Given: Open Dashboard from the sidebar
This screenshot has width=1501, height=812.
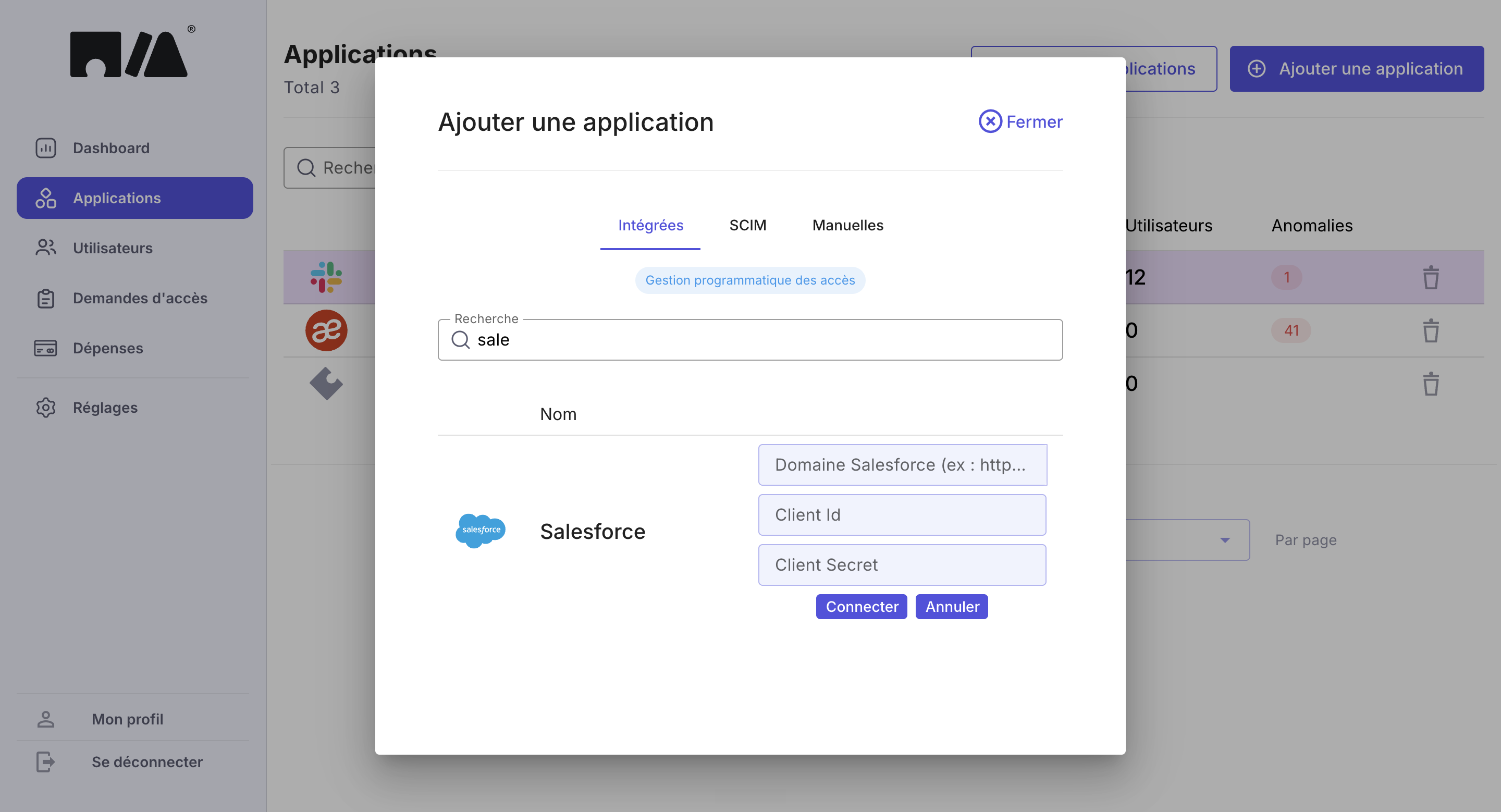Looking at the screenshot, I should click(x=134, y=148).
